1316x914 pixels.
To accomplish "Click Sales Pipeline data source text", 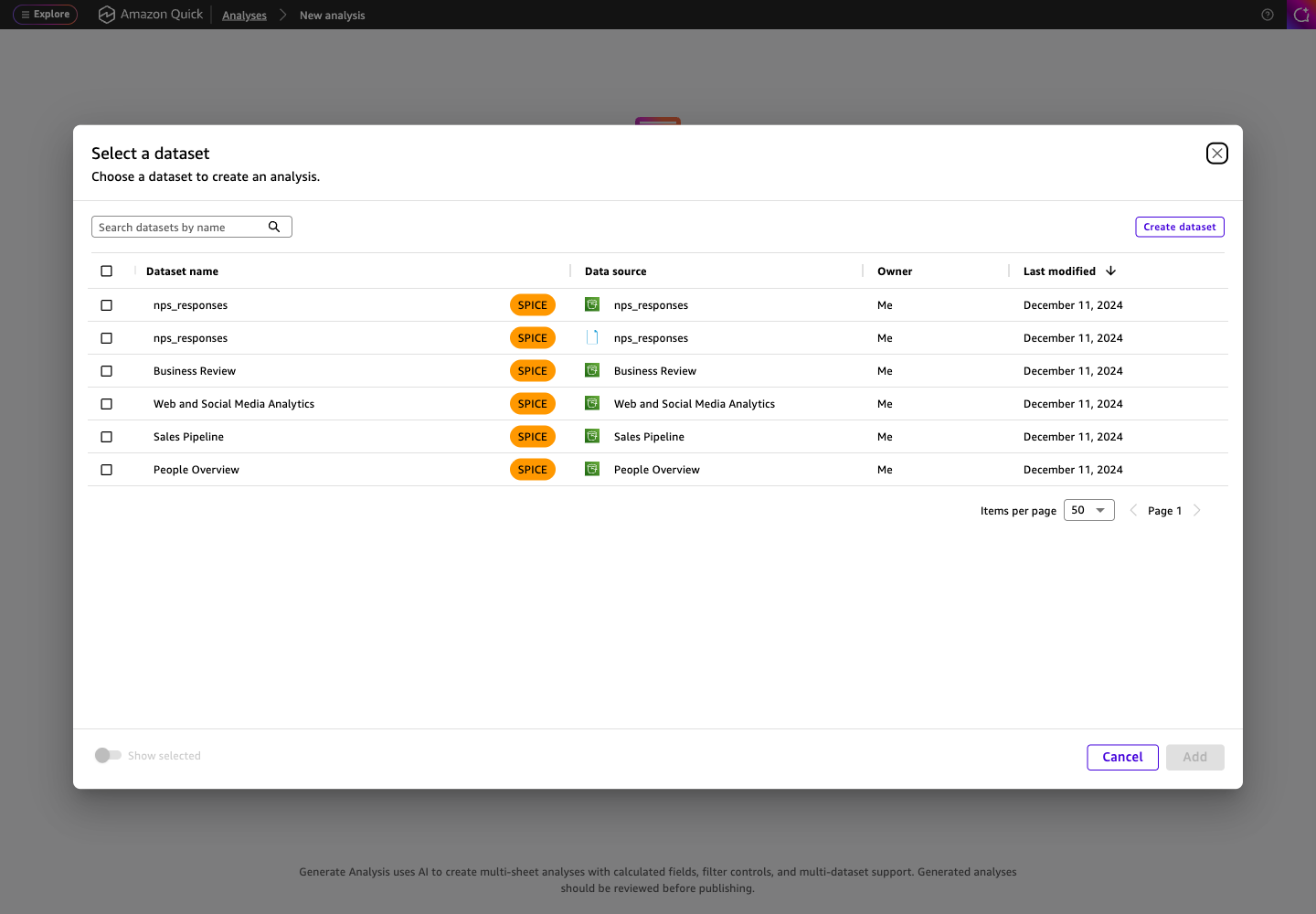I will pos(649,437).
